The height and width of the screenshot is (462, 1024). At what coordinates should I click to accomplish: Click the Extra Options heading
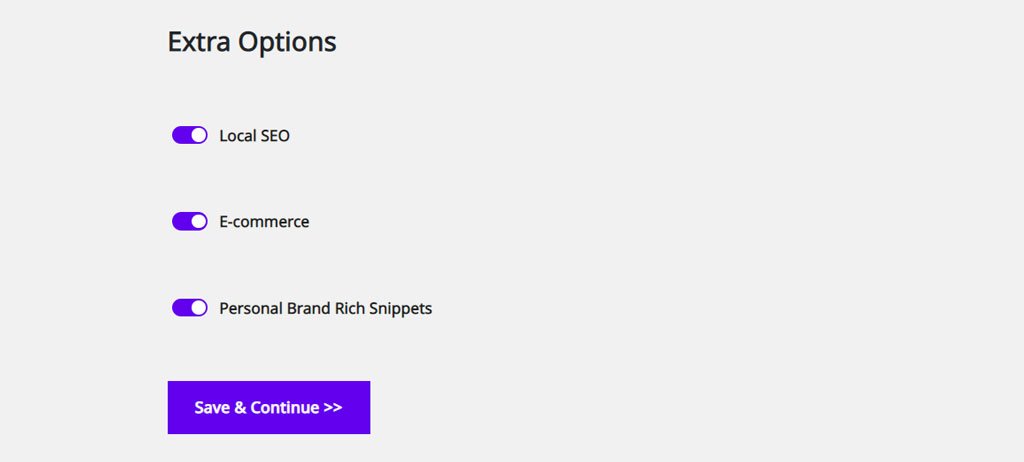[x=252, y=42]
